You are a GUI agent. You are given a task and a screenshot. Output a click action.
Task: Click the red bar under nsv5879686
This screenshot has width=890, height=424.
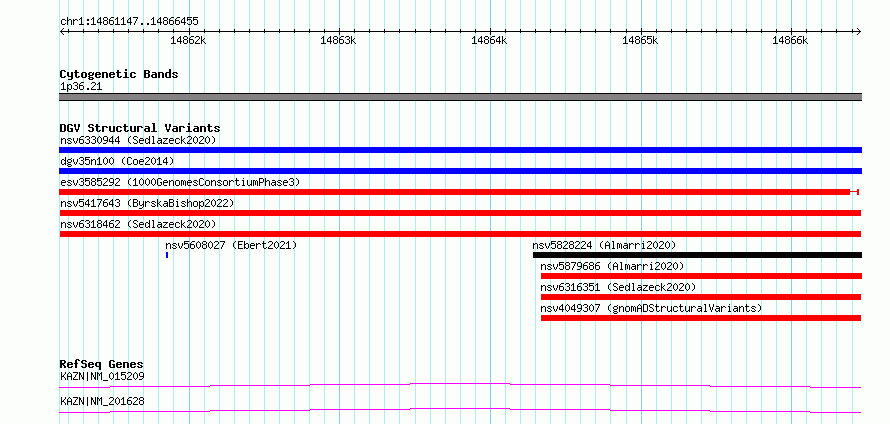pos(702,276)
